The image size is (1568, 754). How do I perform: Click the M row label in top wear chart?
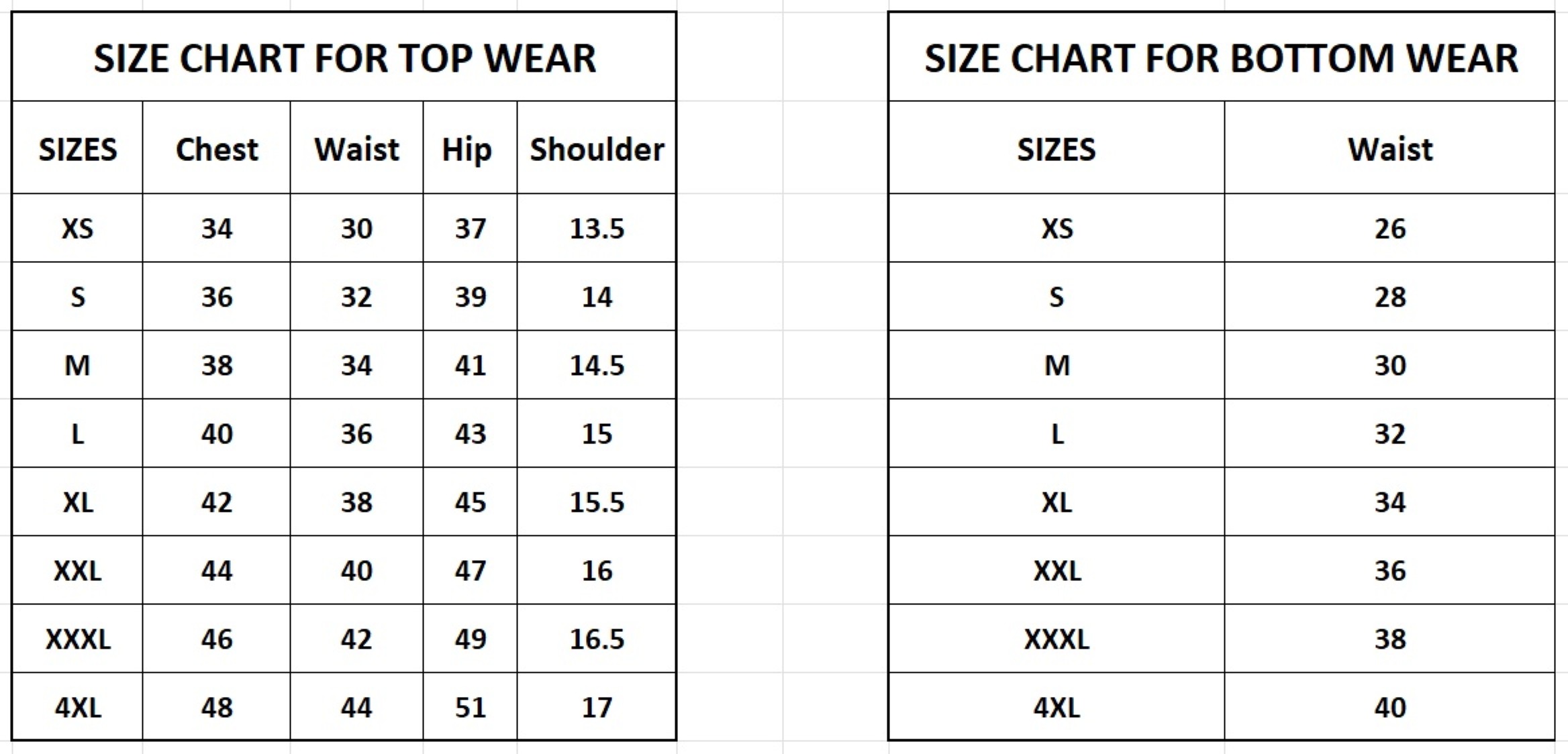(x=77, y=366)
